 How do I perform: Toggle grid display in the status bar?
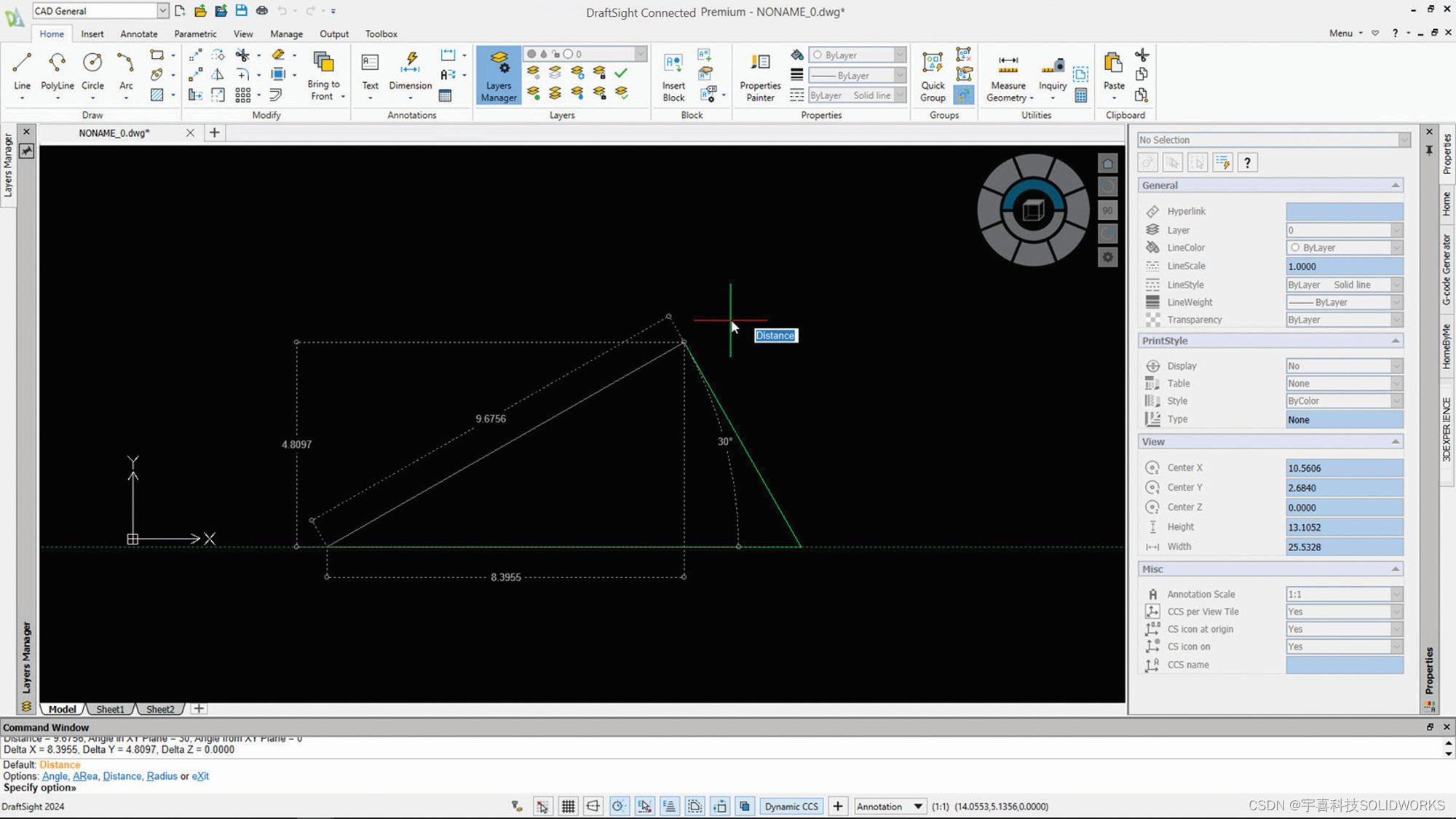coord(568,806)
